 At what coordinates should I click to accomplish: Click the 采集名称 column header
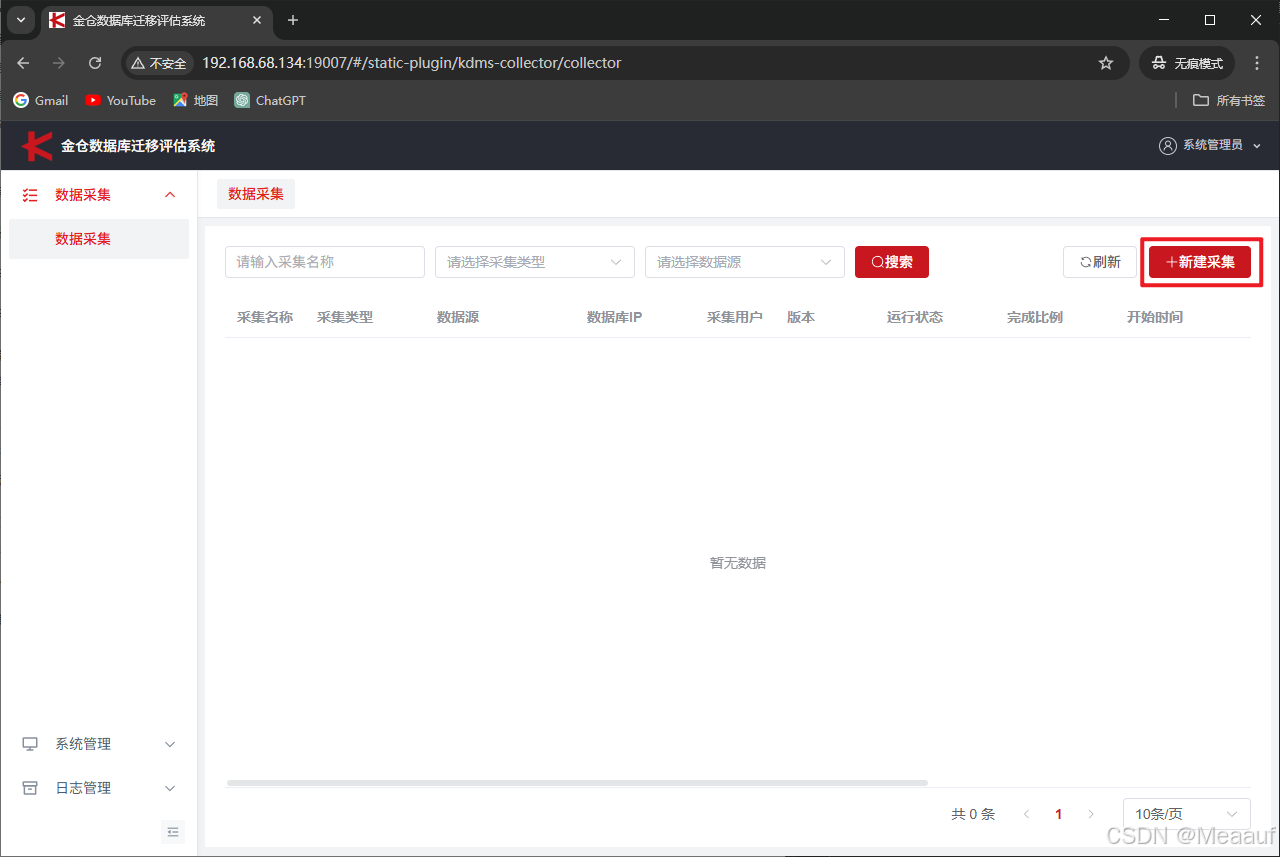tap(265, 317)
